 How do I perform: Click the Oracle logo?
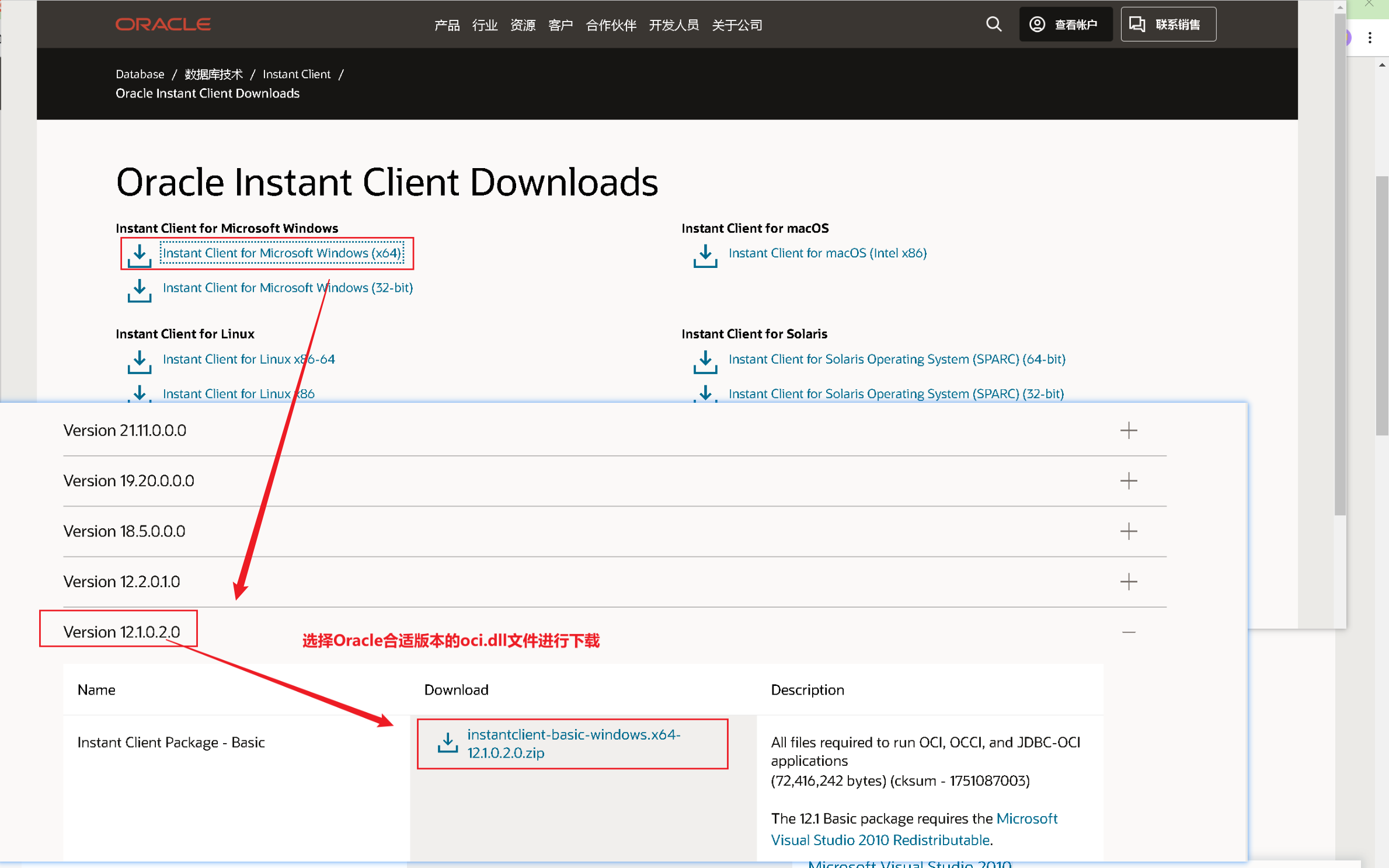(x=163, y=25)
